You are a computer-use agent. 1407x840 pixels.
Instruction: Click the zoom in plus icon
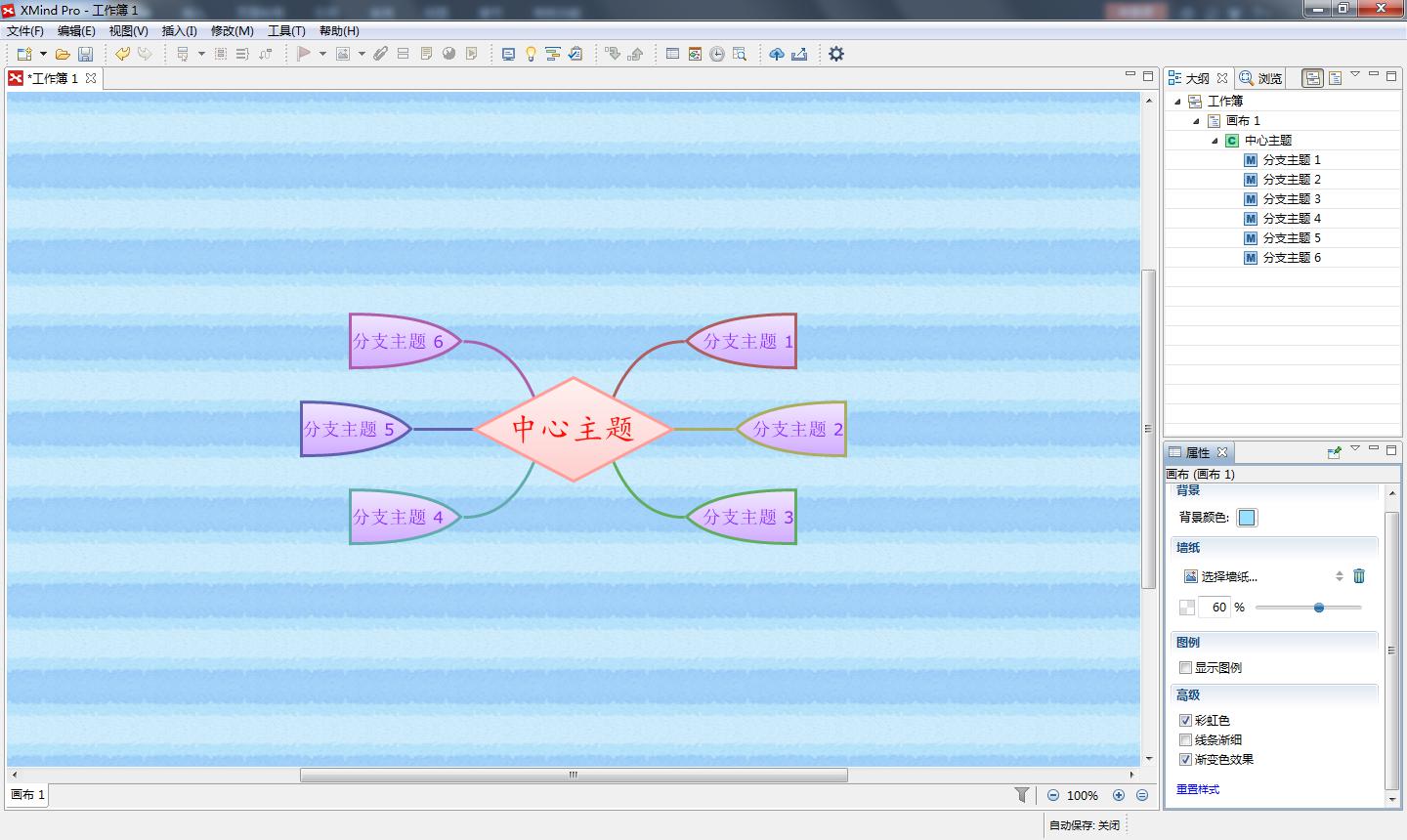[1119, 795]
